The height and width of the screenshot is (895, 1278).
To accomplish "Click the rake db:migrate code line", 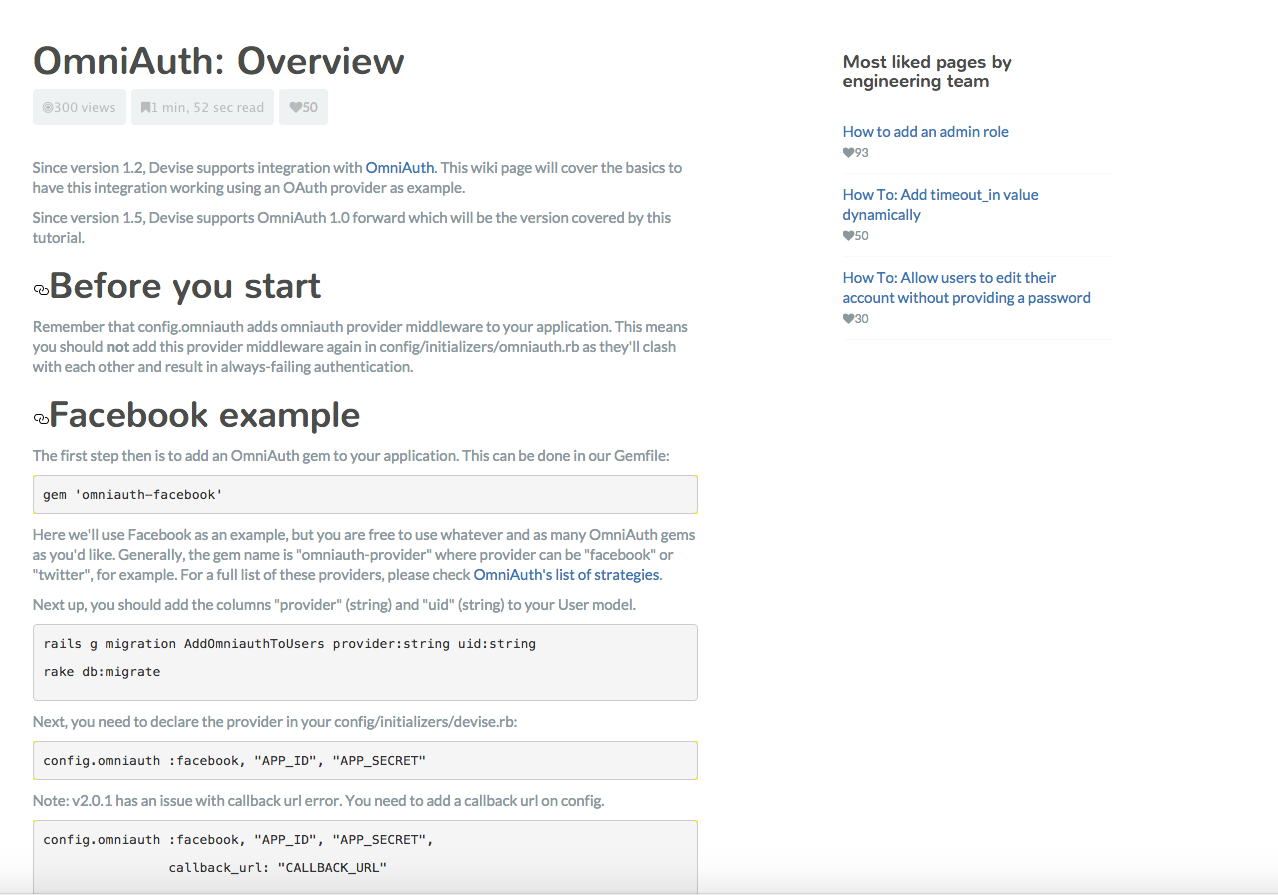I will pos(102,671).
